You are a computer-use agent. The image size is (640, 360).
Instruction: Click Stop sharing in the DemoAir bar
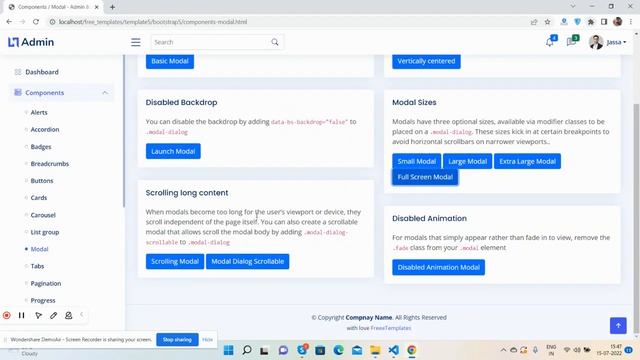pos(177,340)
